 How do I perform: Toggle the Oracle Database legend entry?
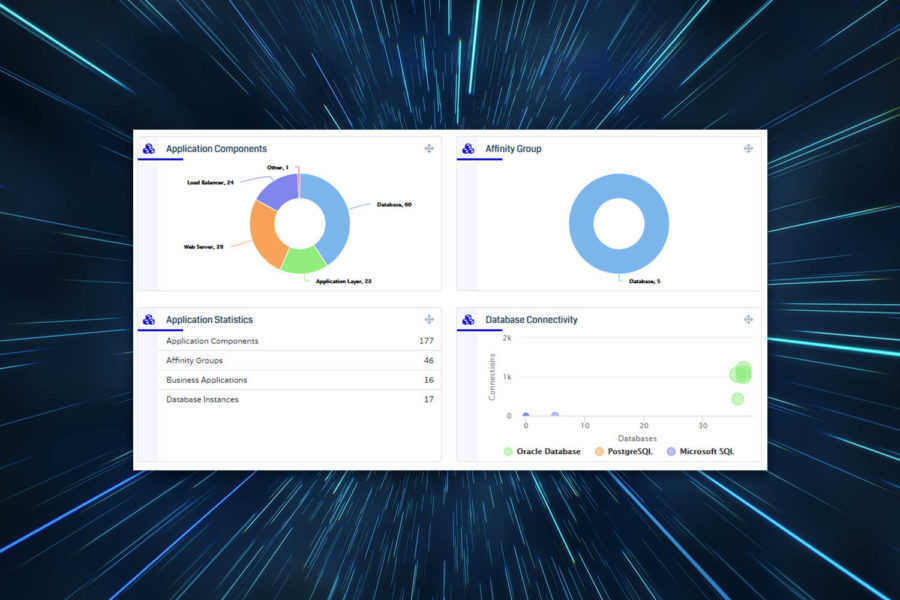tap(542, 451)
